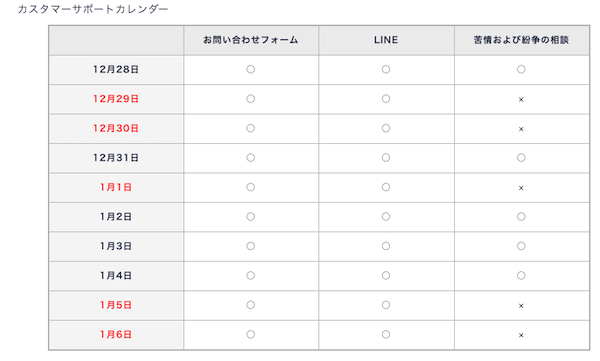Image resolution: width=600 pixels, height=361 pixels.
Task: Click the カスタマーサポートカレンダー heading
Action: click(x=93, y=9)
